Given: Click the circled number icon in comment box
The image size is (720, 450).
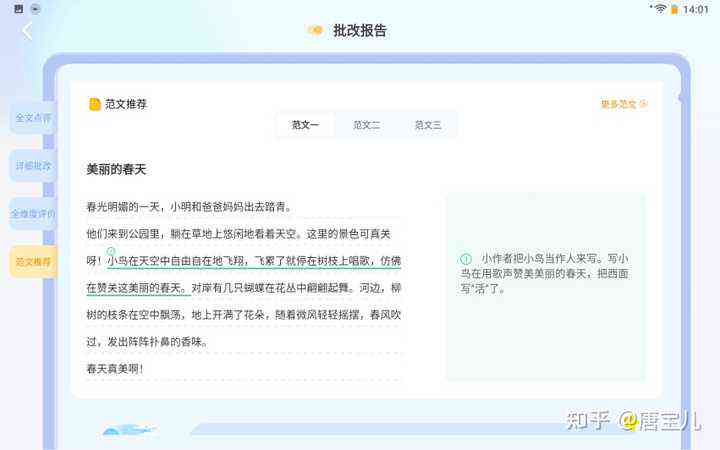Looking at the screenshot, I should point(466,259).
